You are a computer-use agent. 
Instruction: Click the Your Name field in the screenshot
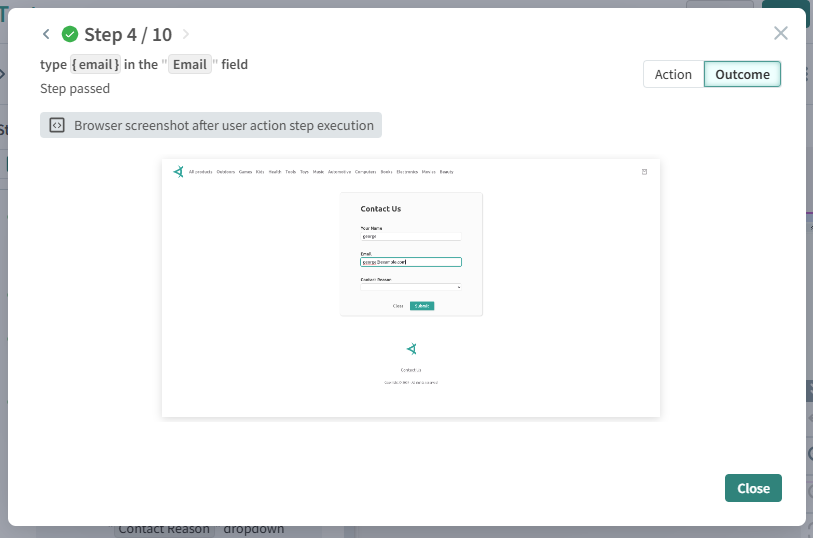pos(411,237)
